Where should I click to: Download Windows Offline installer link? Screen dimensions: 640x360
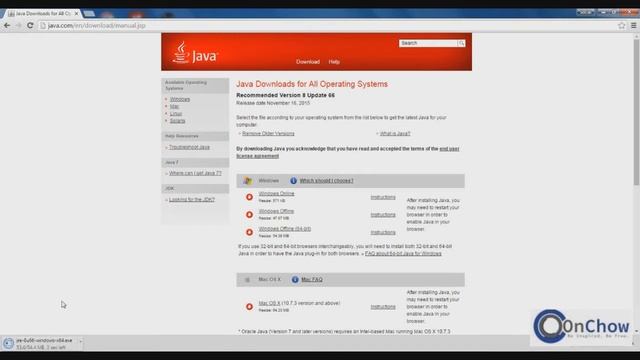coord(276,211)
